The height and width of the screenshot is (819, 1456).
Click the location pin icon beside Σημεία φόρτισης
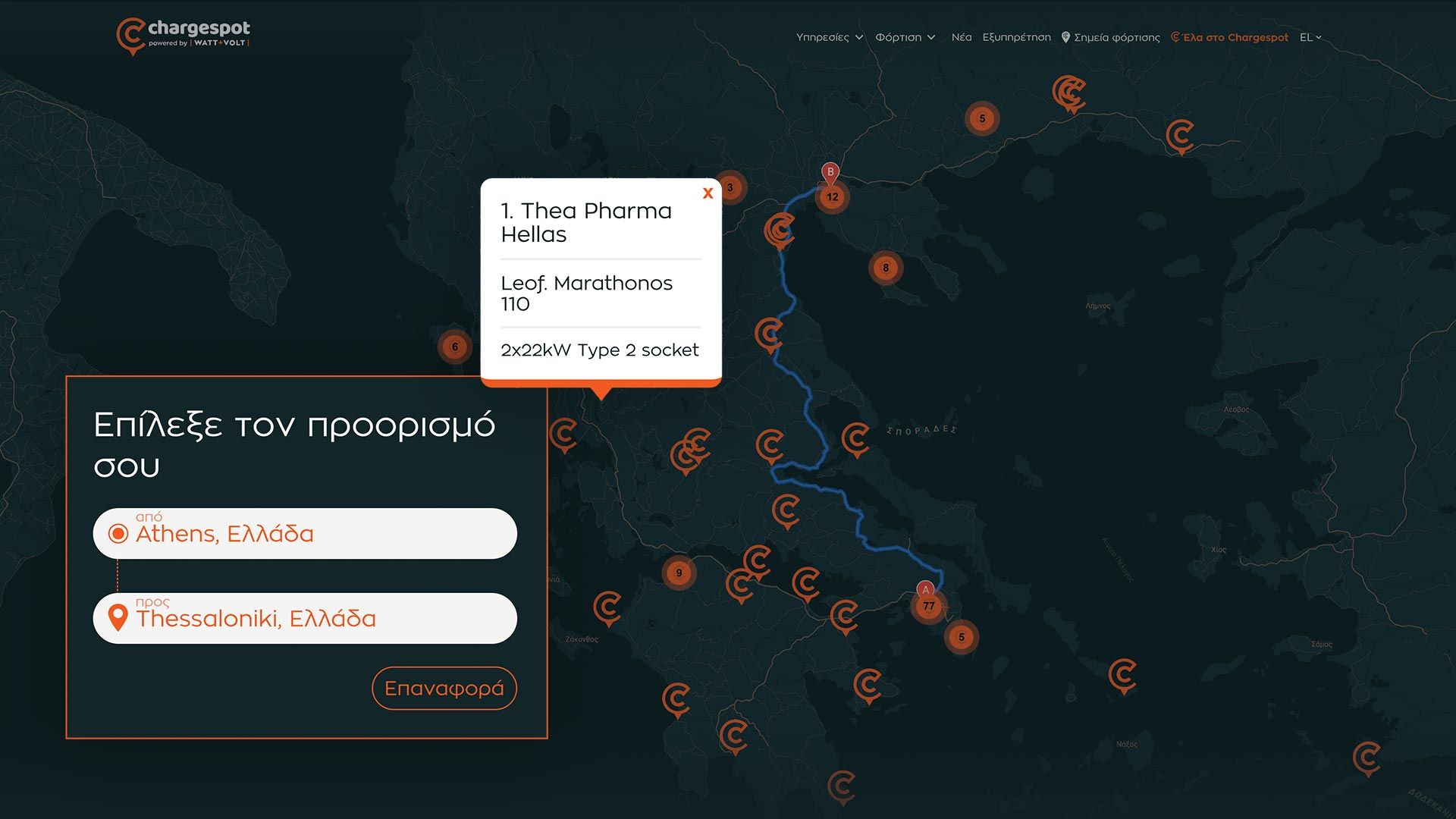point(1065,37)
